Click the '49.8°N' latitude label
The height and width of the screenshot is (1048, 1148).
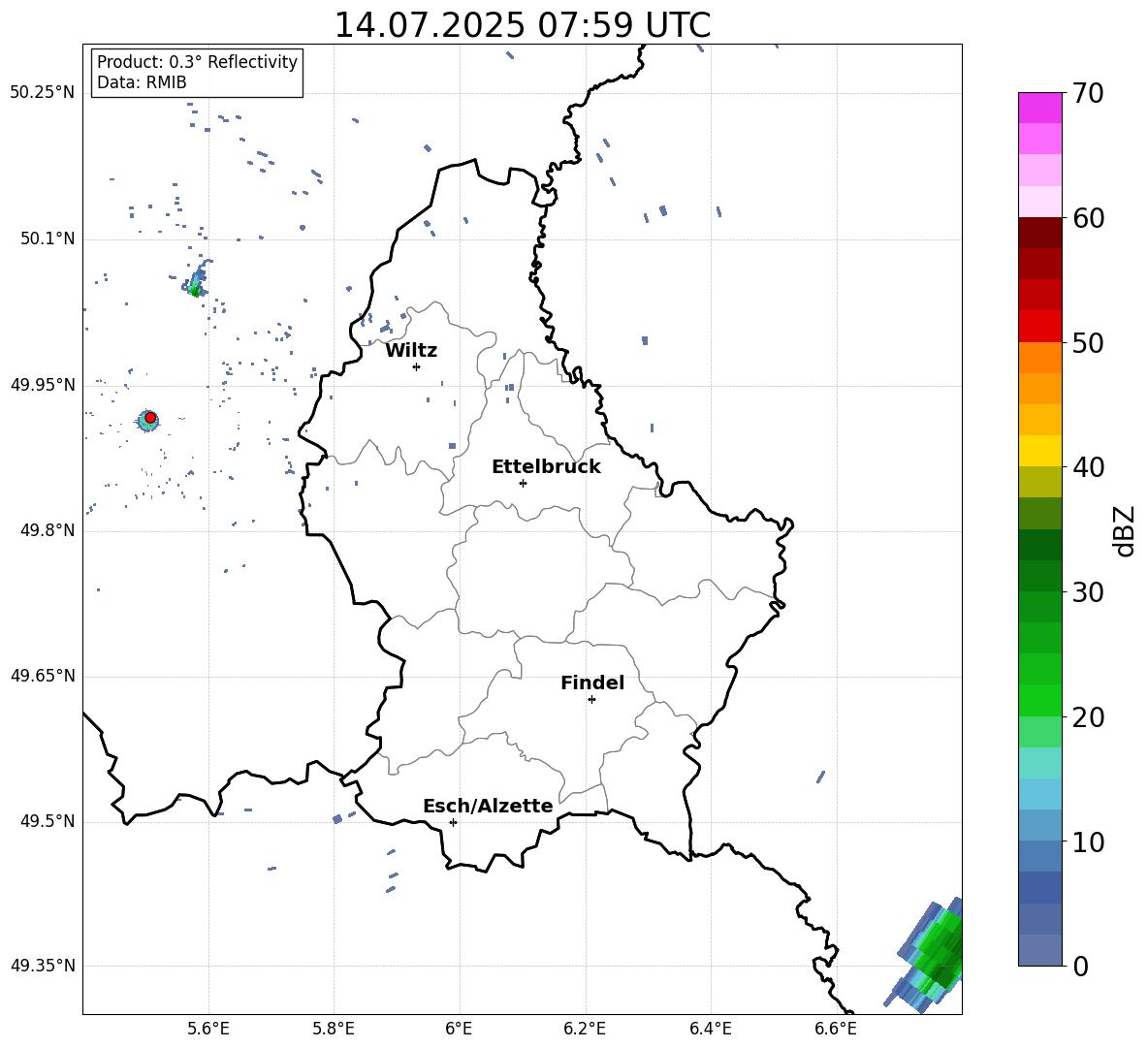coord(48,530)
